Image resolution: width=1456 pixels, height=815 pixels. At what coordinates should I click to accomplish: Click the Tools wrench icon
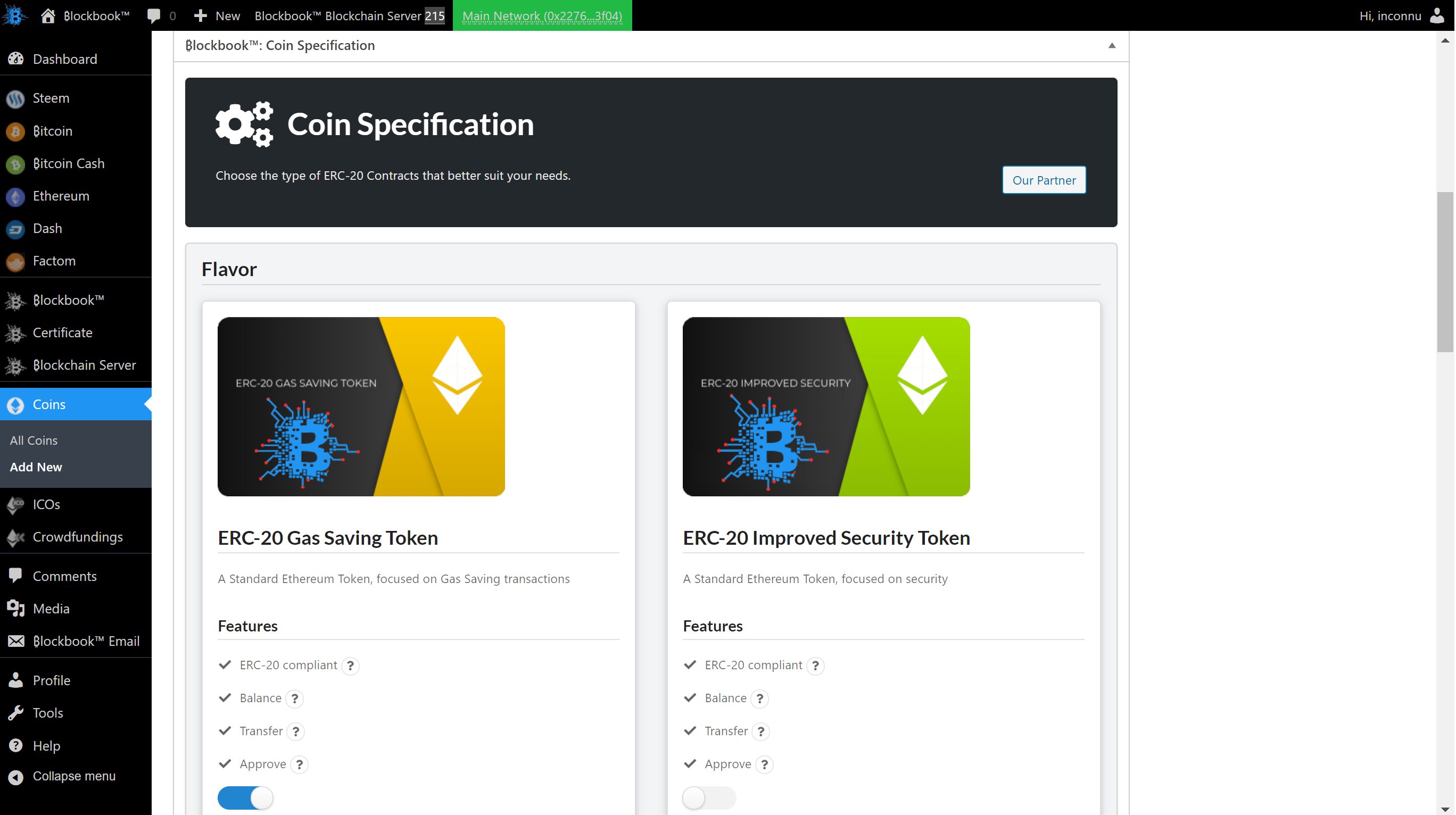(16, 713)
